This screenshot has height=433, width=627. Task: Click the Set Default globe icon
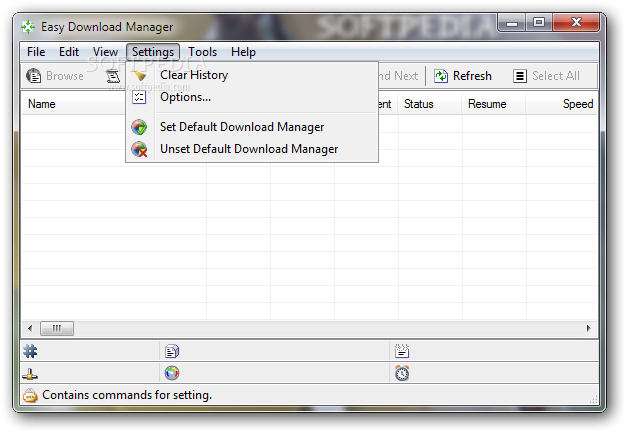coord(139,127)
